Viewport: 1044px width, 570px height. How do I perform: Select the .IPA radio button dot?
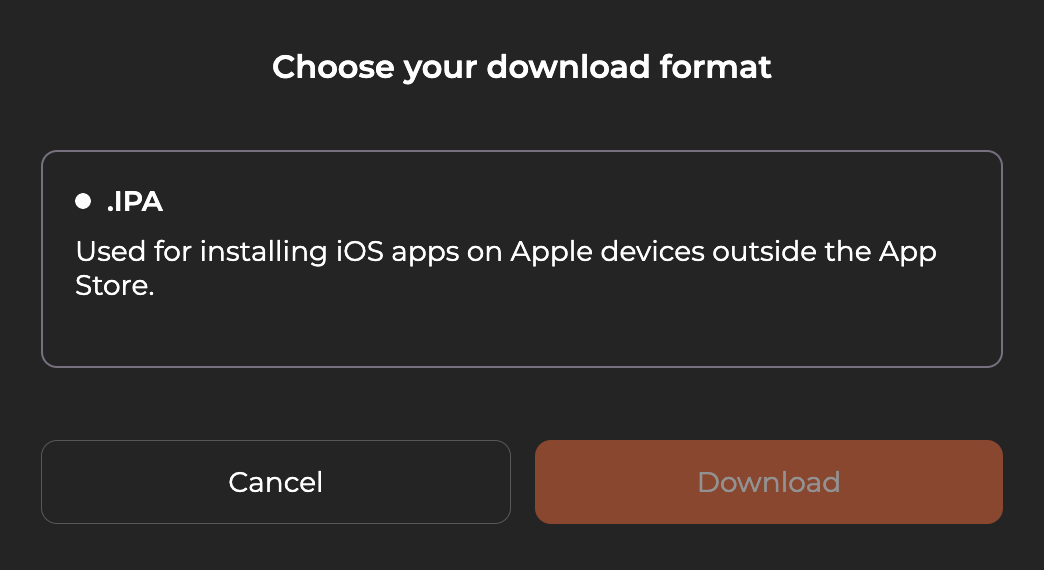(83, 202)
